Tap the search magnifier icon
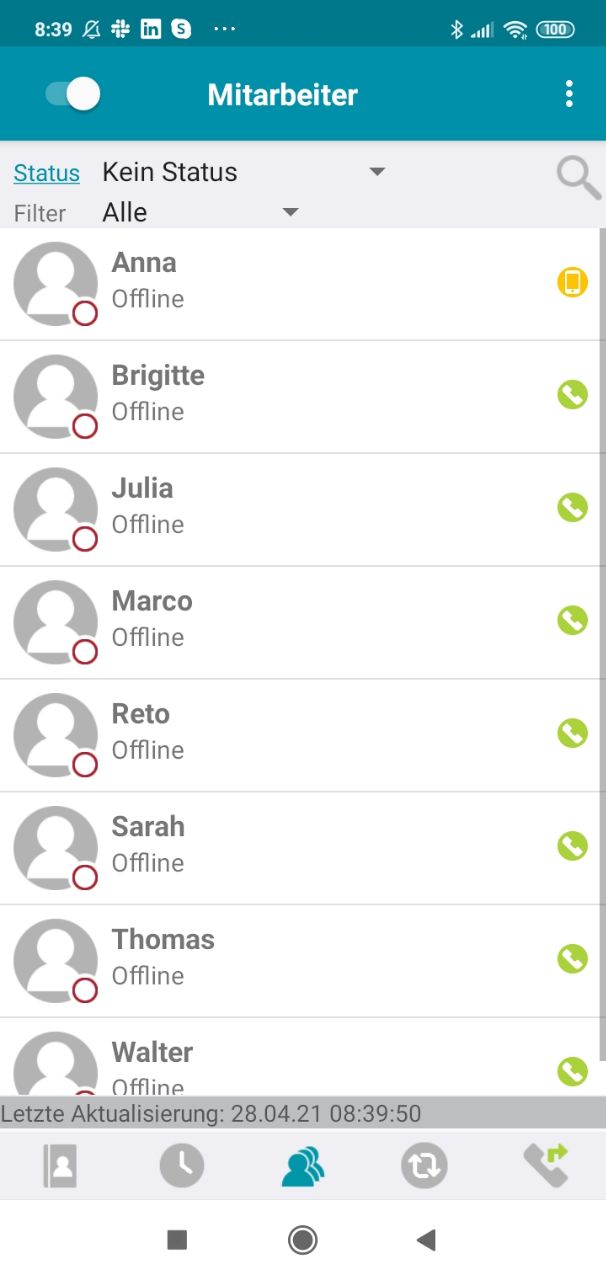The height and width of the screenshot is (1280, 606). click(578, 178)
